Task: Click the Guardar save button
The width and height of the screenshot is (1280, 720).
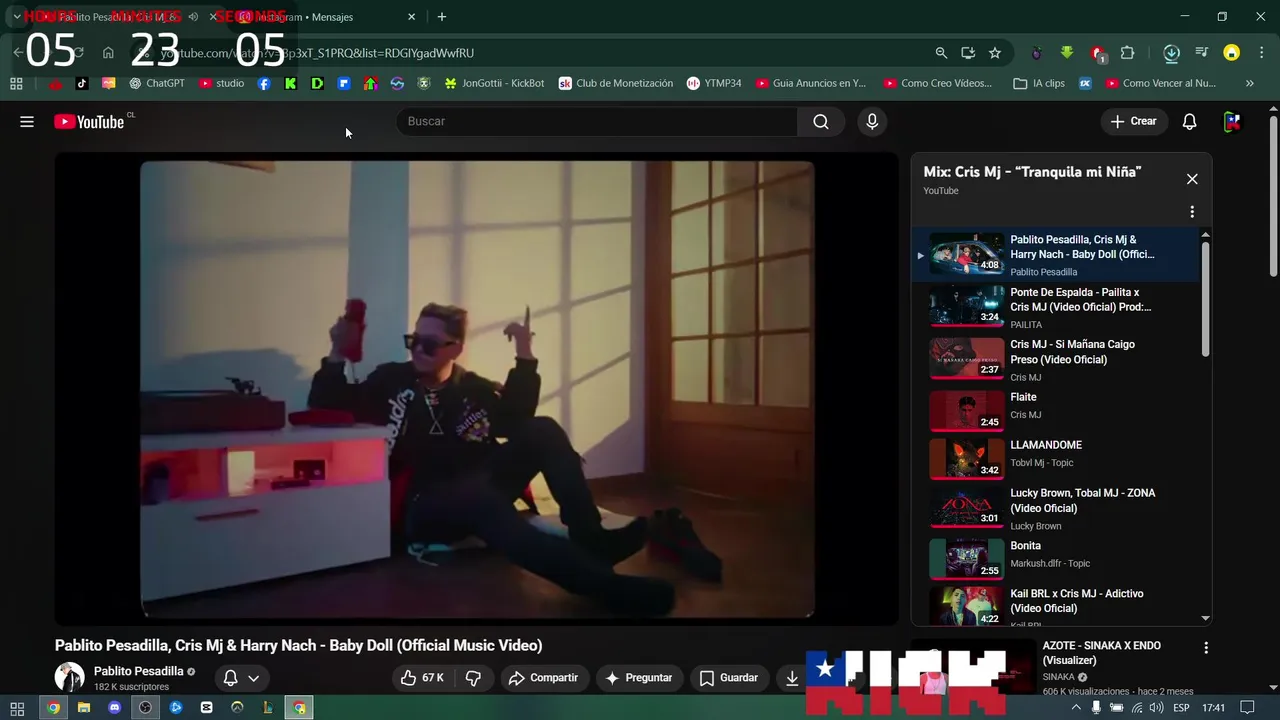Action: [x=728, y=678]
